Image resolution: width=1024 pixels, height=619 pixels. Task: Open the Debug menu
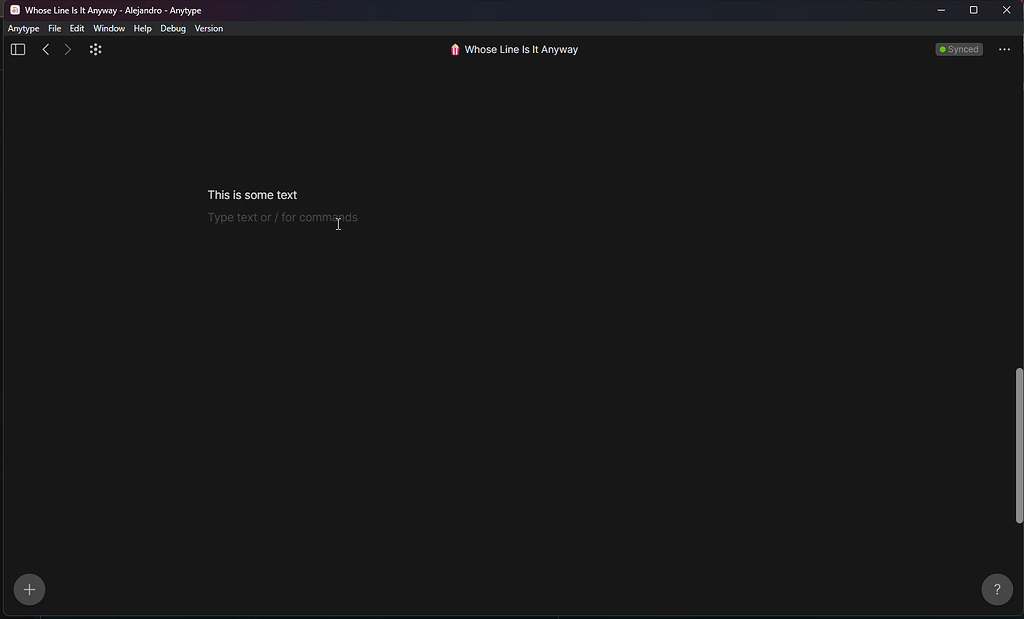(173, 29)
